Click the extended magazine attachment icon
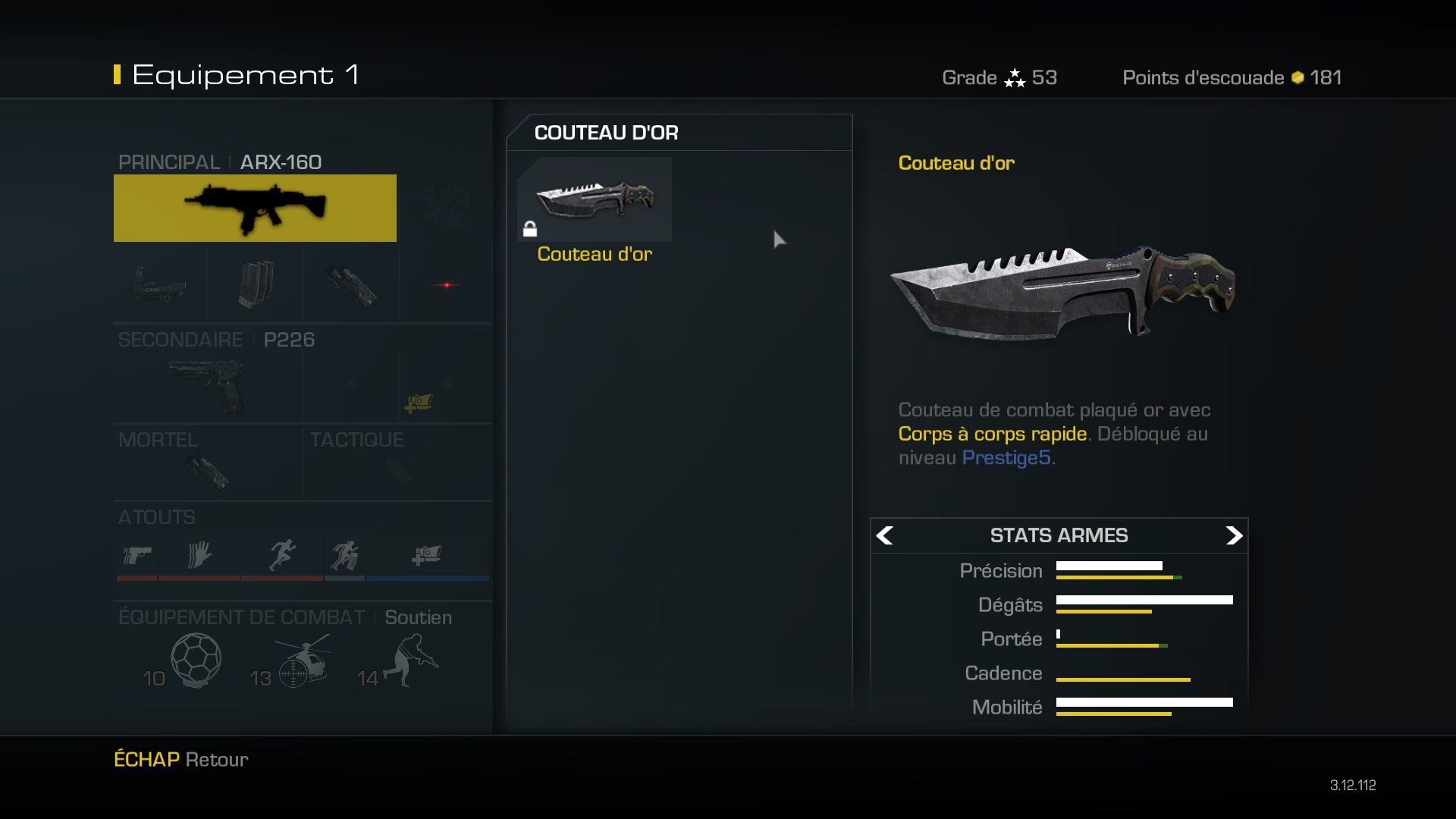The width and height of the screenshot is (1456, 819). 256,284
